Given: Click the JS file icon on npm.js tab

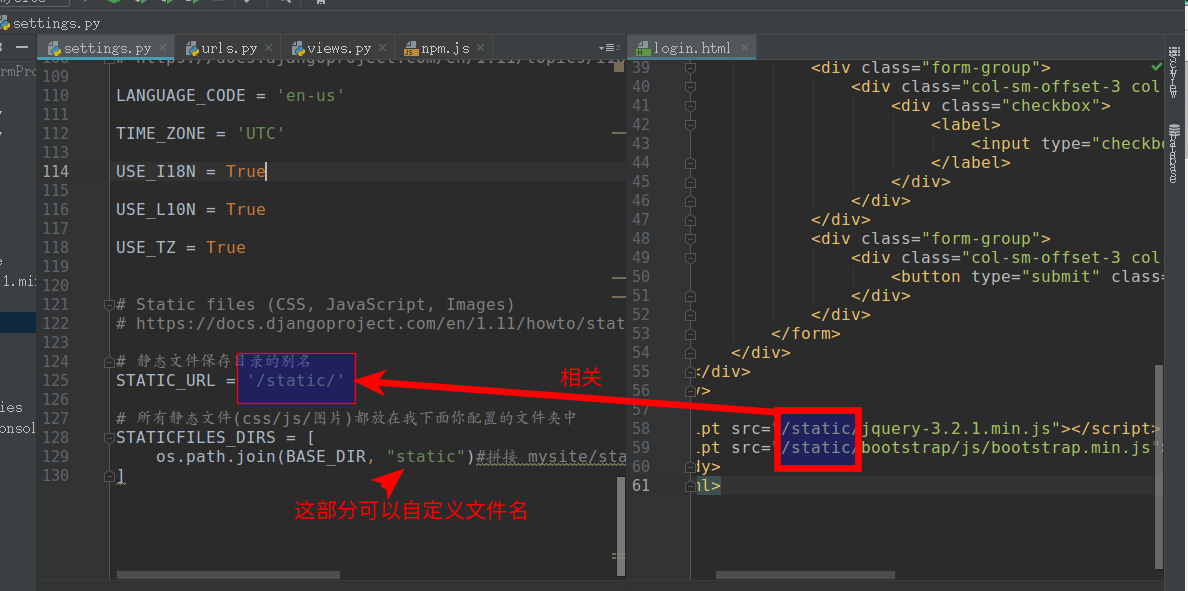Looking at the screenshot, I should click(411, 48).
